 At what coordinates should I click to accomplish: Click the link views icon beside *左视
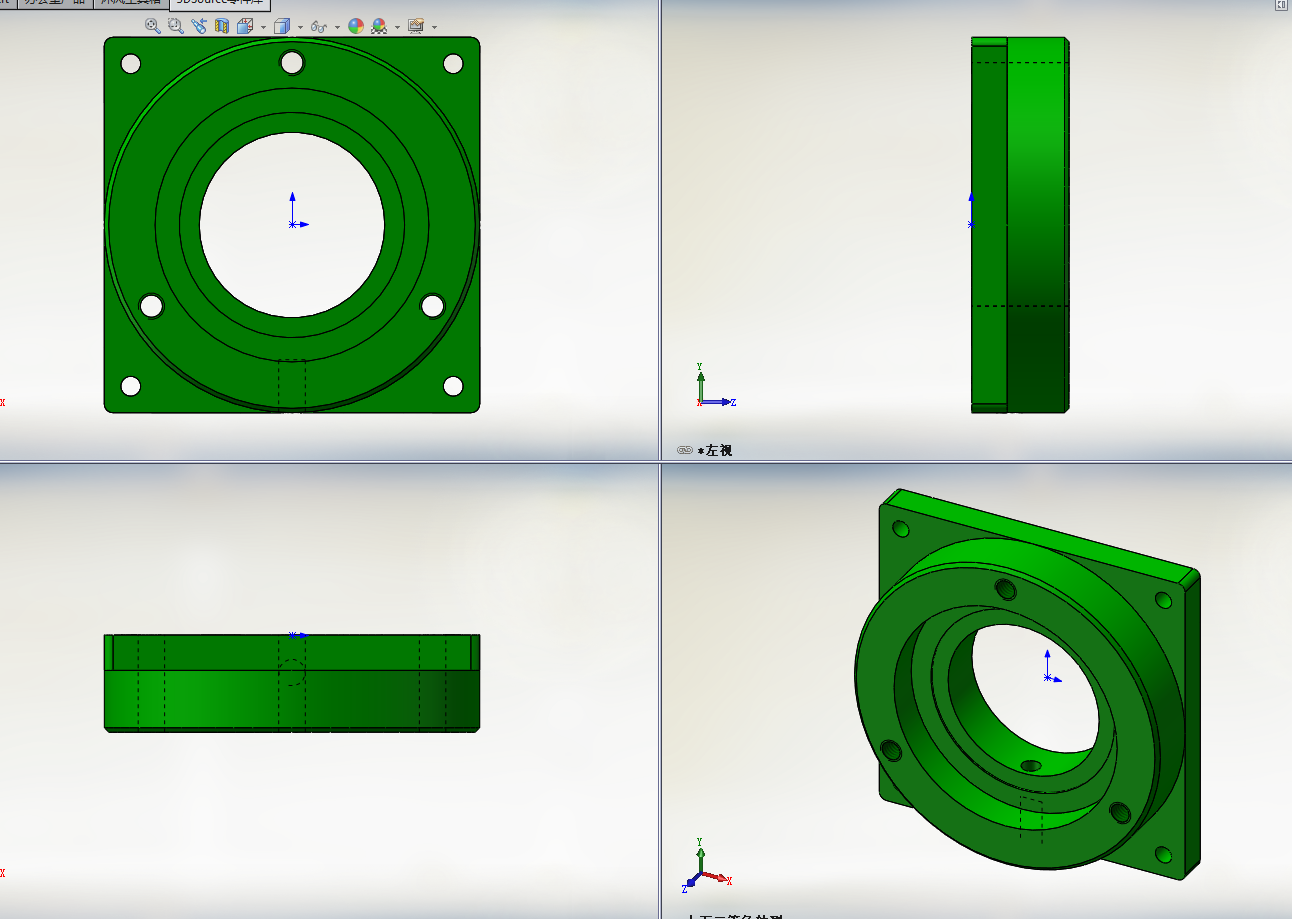[x=685, y=451]
